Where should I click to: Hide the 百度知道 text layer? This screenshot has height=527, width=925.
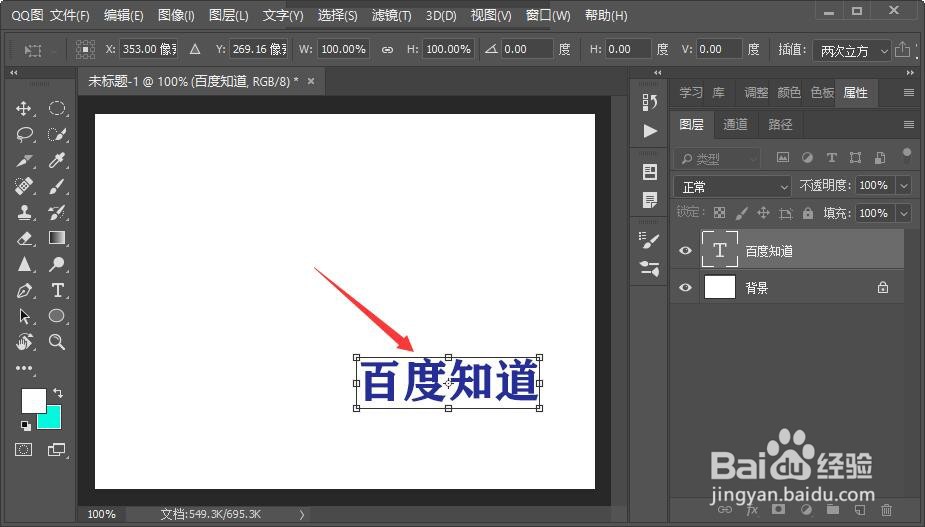pos(685,250)
